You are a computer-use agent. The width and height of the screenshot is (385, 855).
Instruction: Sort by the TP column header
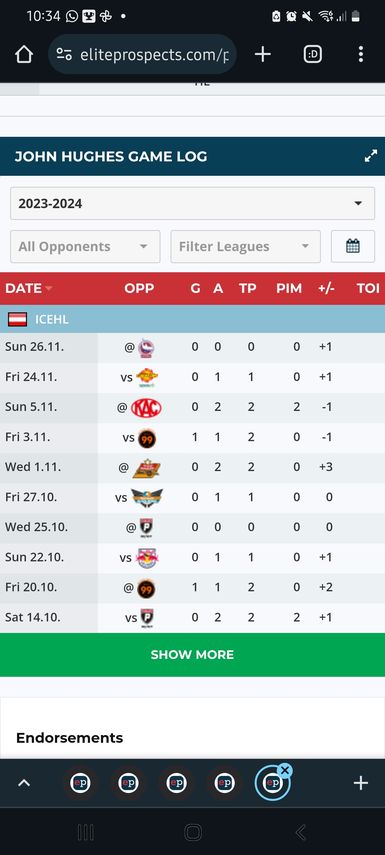(248, 288)
